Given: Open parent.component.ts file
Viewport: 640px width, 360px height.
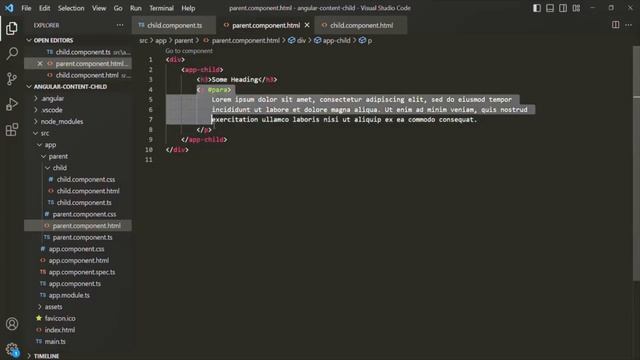Looking at the screenshot, I should click(x=82, y=237).
